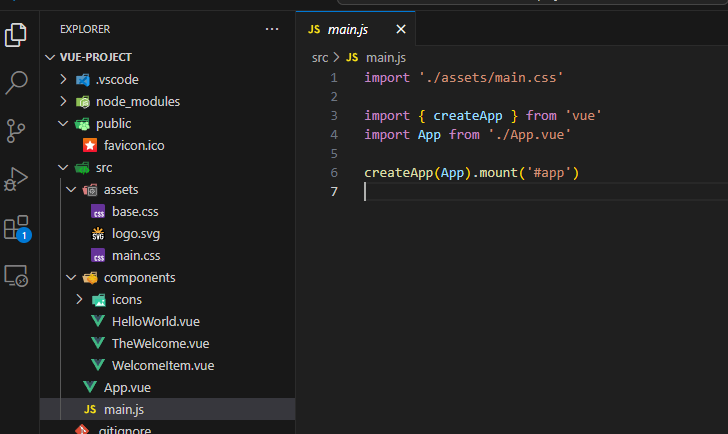The height and width of the screenshot is (434, 728).
Task: Open TheWelcome.vue component file
Action: [161, 343]
